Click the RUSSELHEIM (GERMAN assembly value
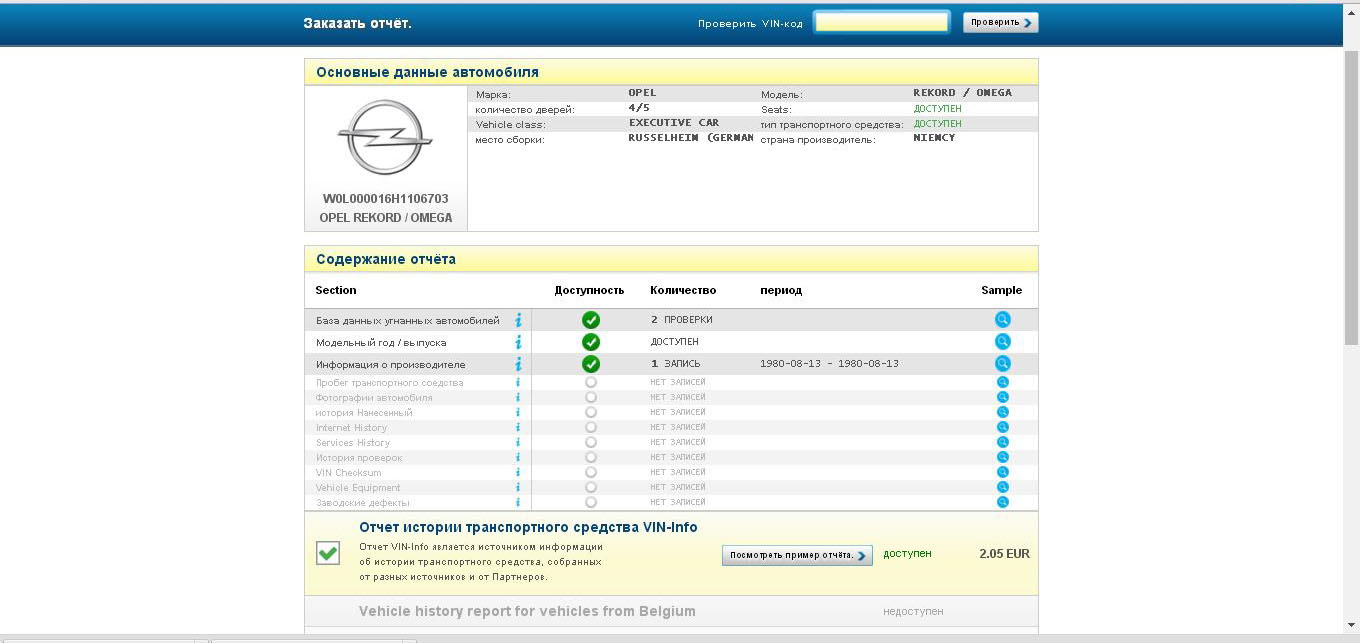Screen dimensions: 1361x643 click(x=691, y=138)
